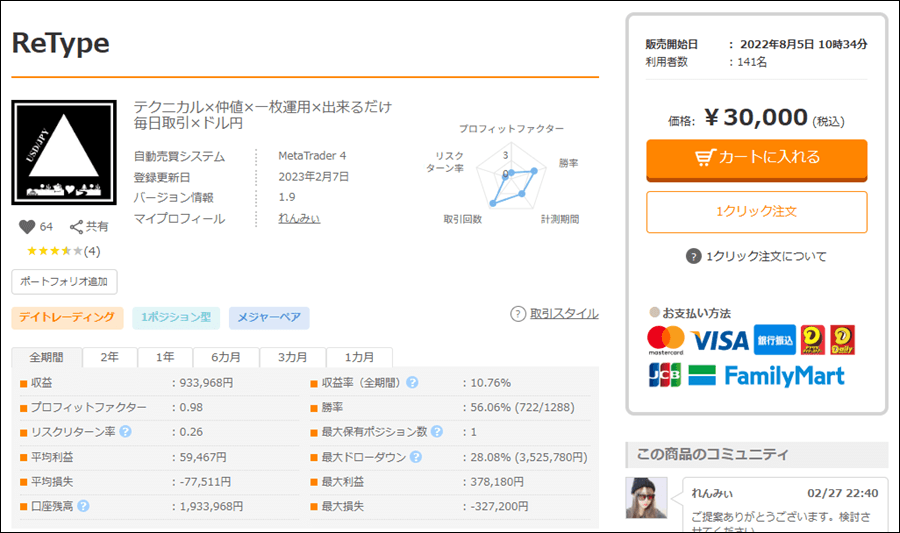
Task: Switch to the 1カ月 tab
Action: click(361, 357)
